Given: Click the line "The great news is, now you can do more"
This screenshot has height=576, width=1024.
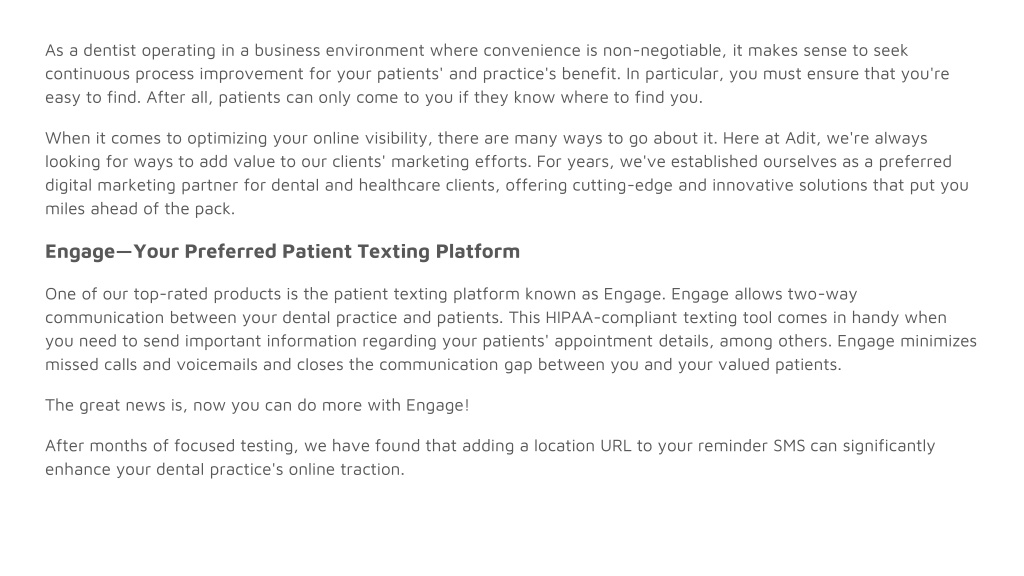Looking at the screenshot, I should coord(204,405).
